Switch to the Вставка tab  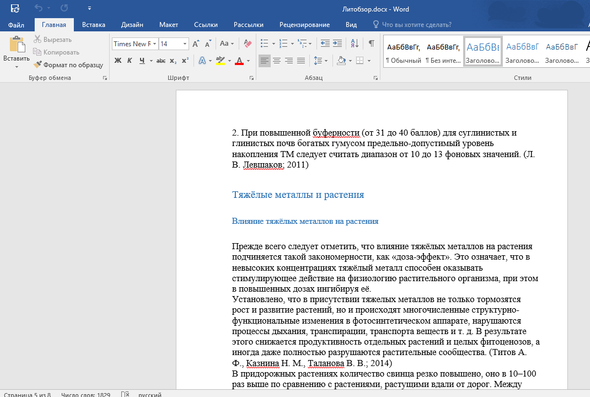click(x=93, y=25)
